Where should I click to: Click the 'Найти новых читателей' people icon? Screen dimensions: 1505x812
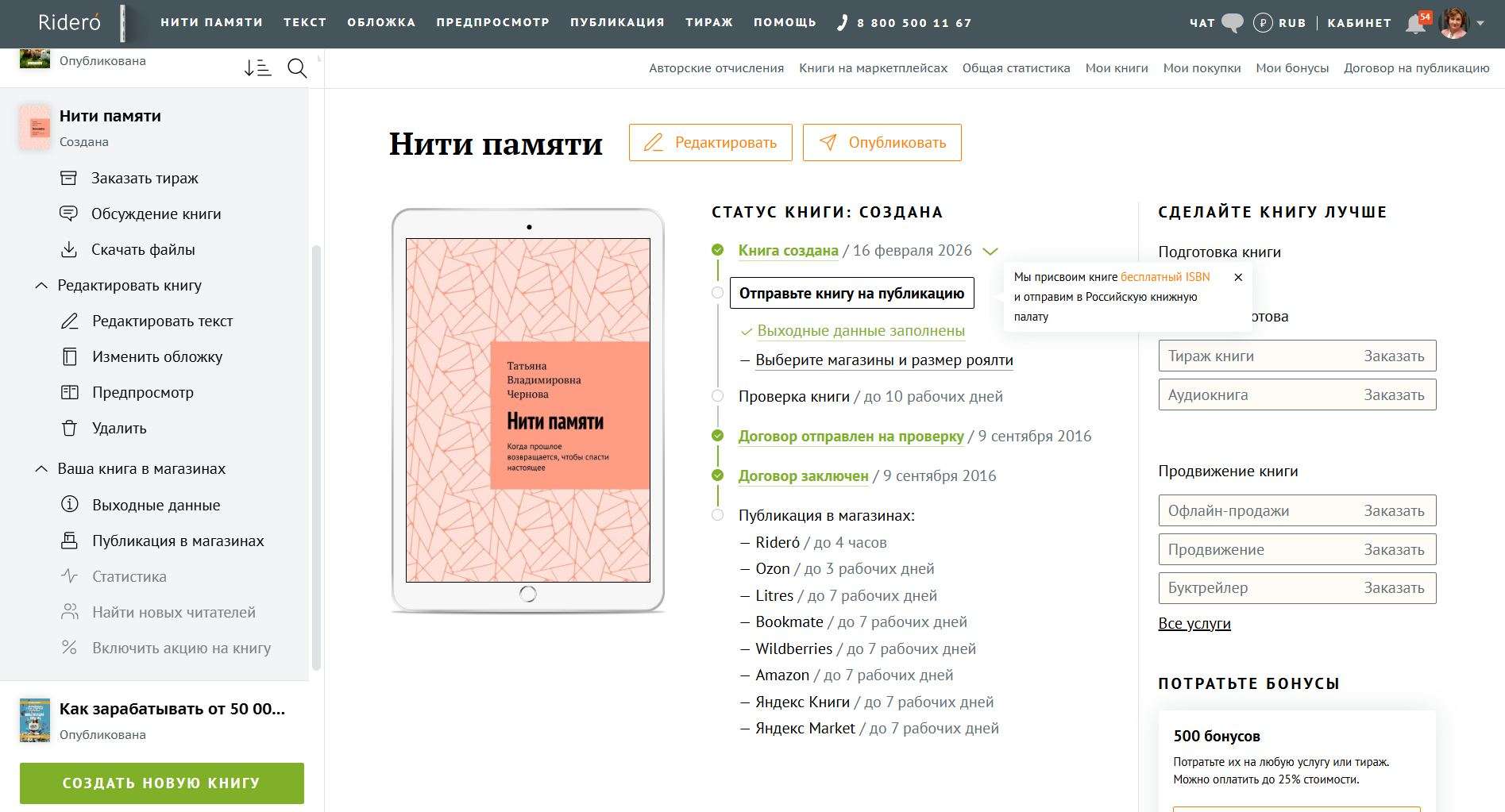(x=70, y=612)
